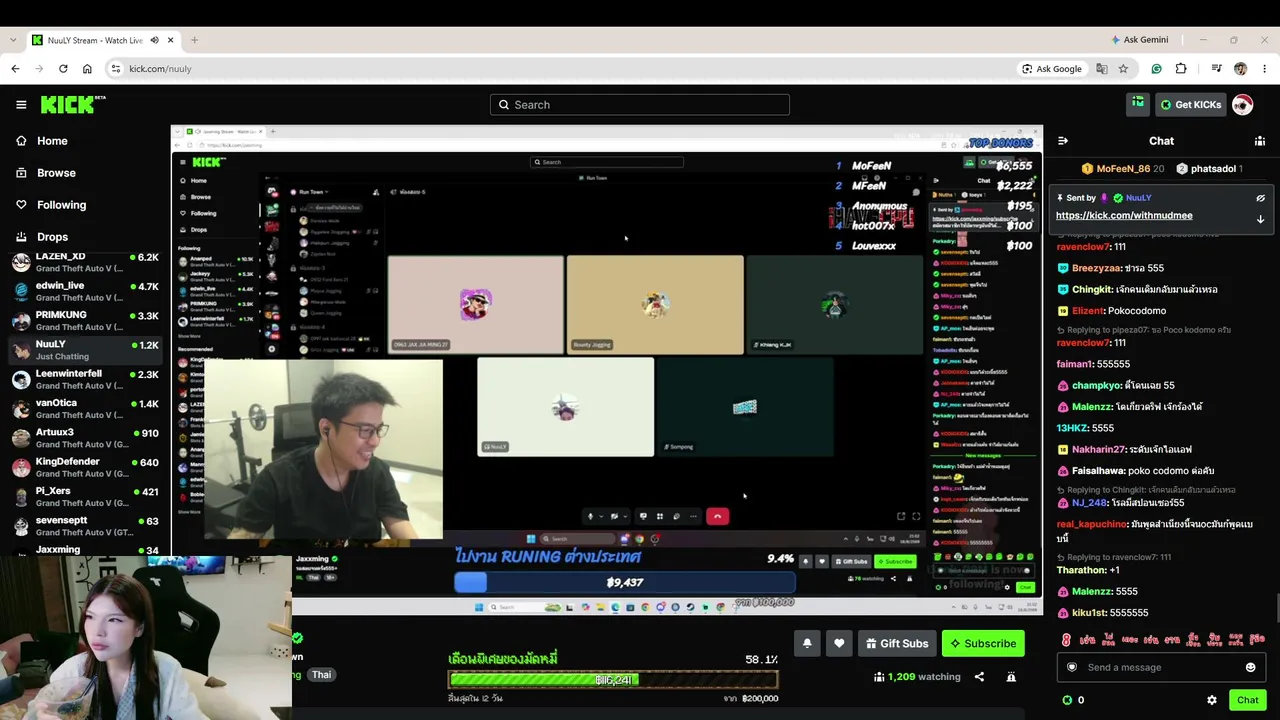Hide the pinned message with the eye icon

pos(1261,198)
